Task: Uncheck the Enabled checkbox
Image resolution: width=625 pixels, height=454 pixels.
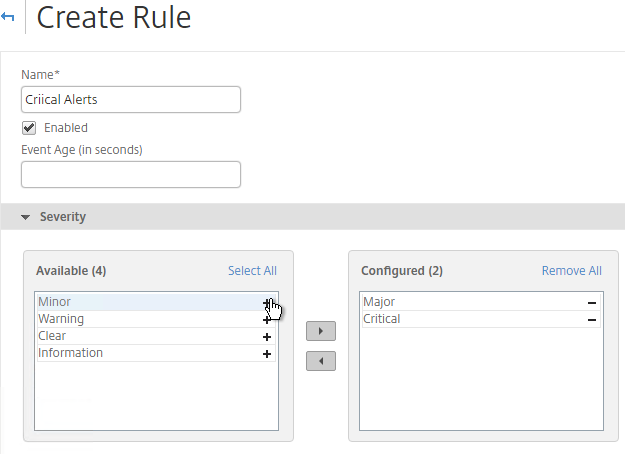Action: (x=29, y=128)
